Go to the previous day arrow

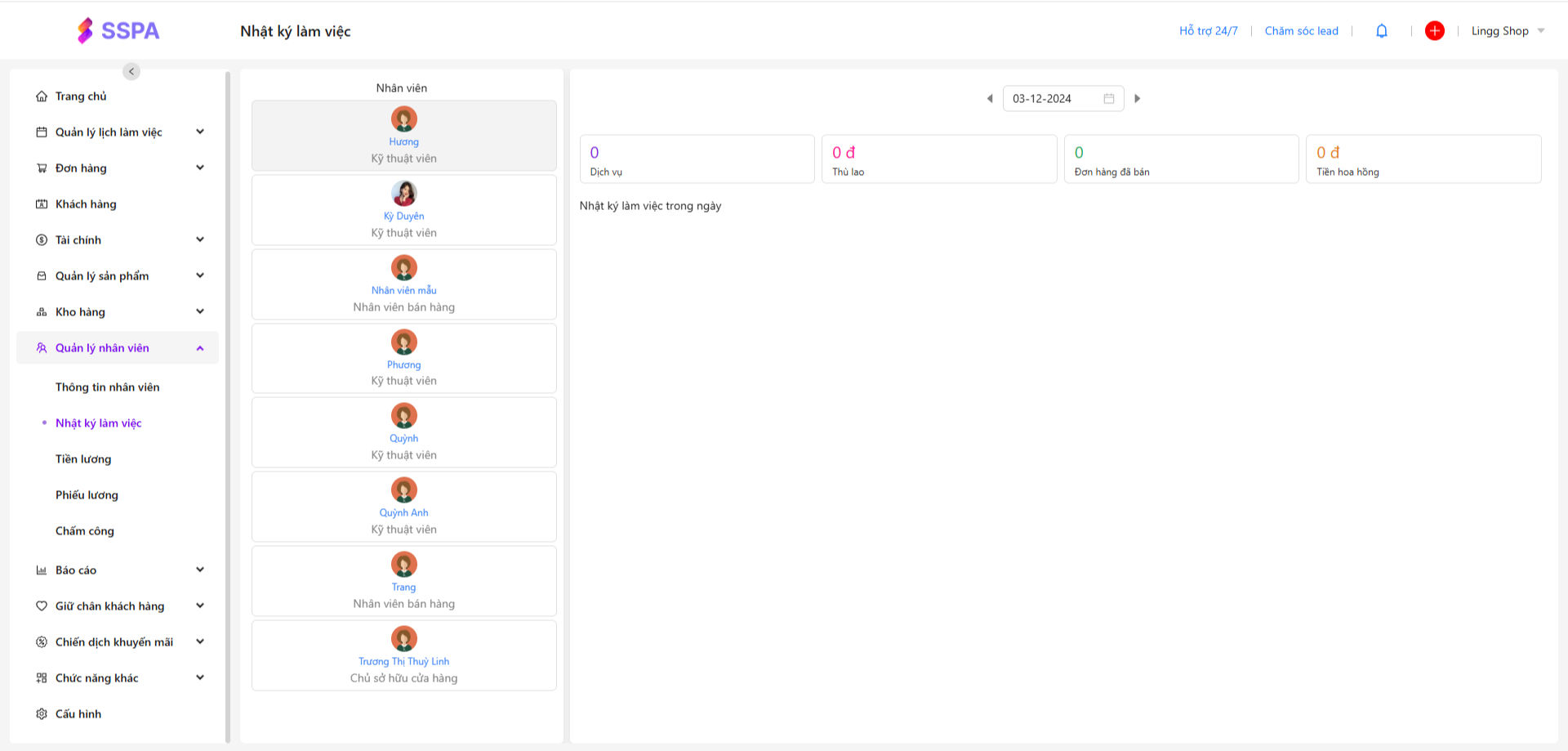coord(990,99)
